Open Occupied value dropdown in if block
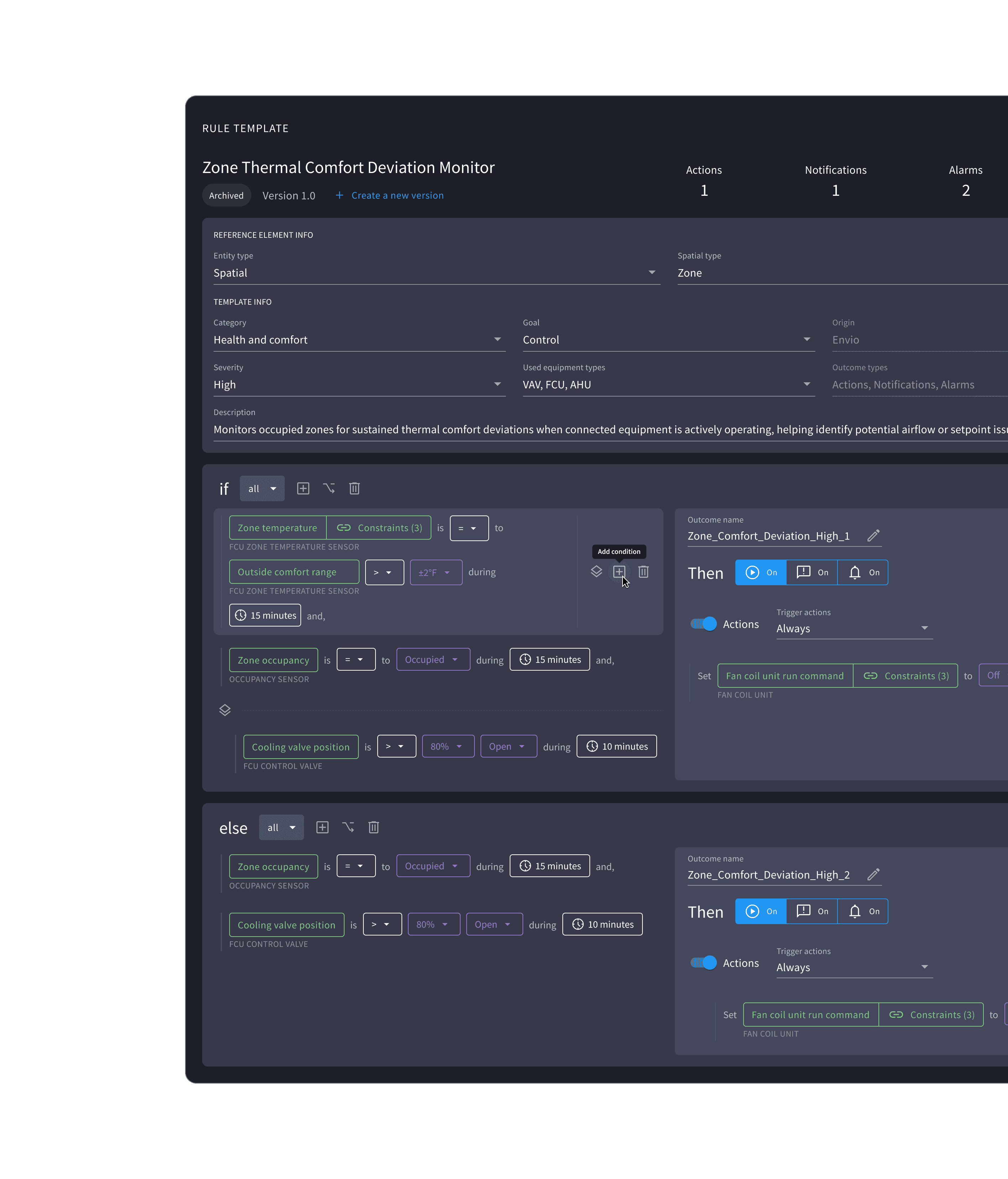This screenshot has height=1179, width=1008. click(x=433, y=660)
